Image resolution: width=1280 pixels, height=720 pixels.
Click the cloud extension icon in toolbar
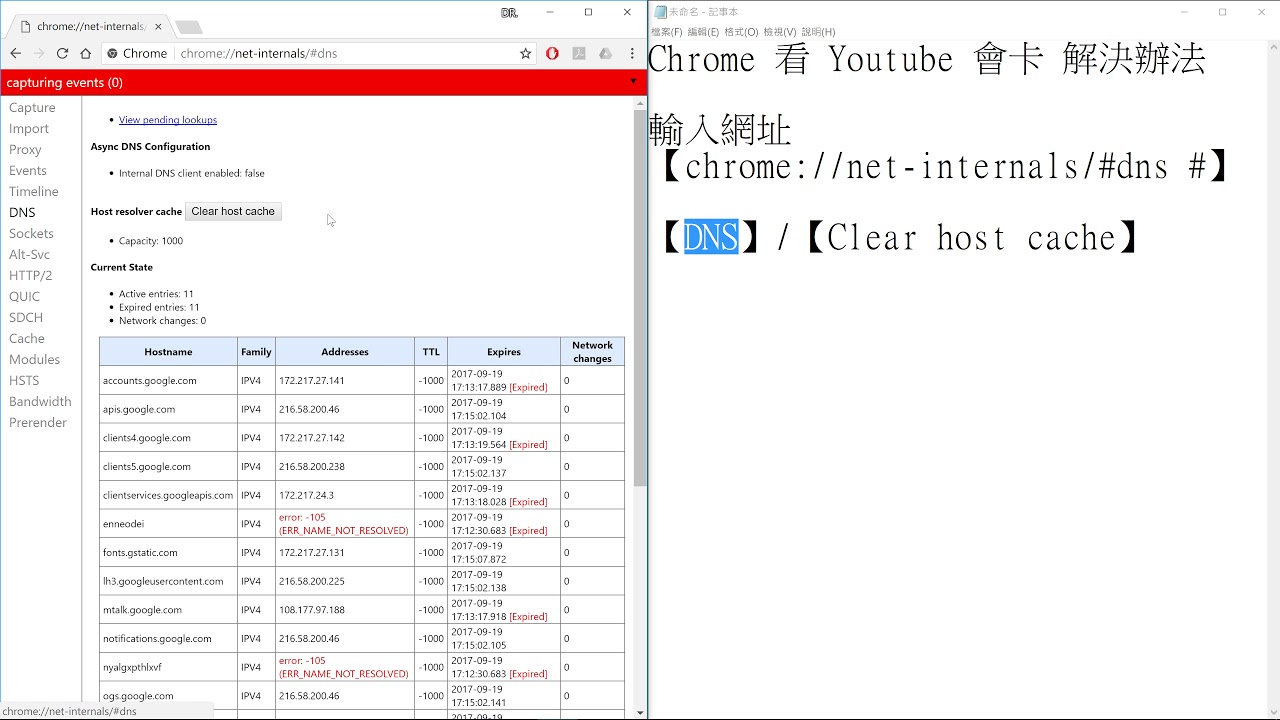tap(605, 53)
